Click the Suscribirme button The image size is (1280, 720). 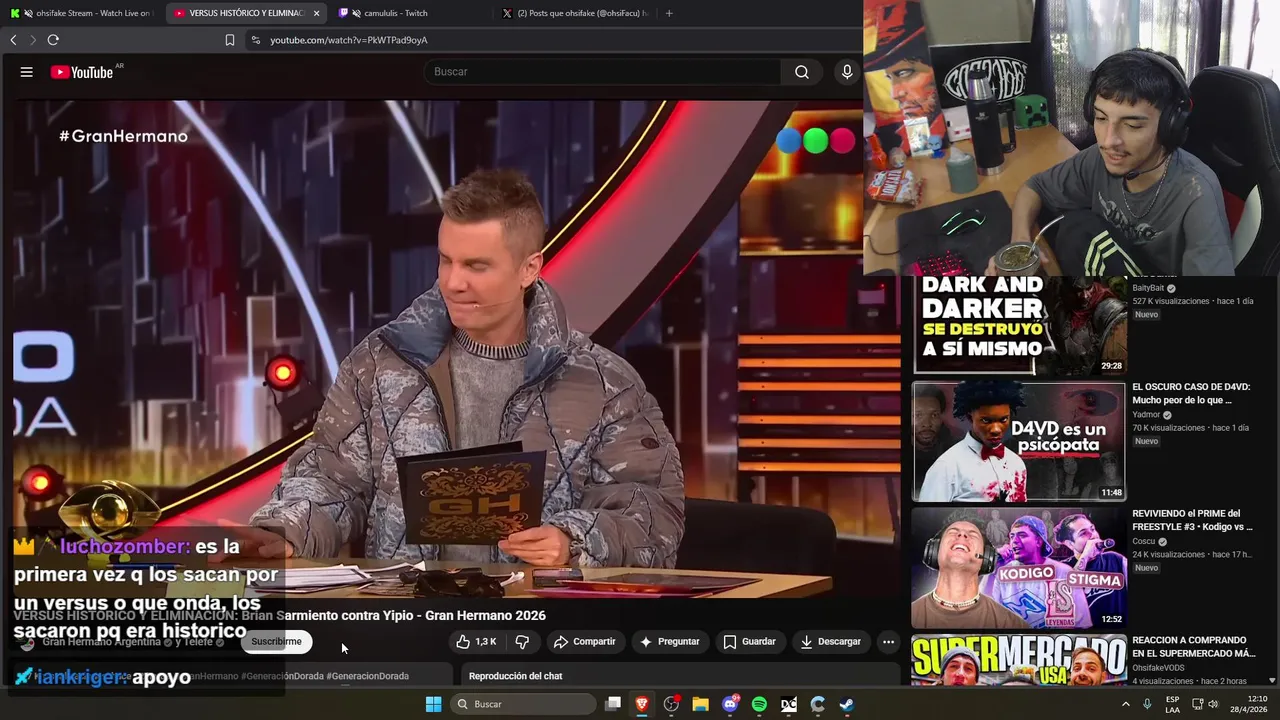(276, 642)
